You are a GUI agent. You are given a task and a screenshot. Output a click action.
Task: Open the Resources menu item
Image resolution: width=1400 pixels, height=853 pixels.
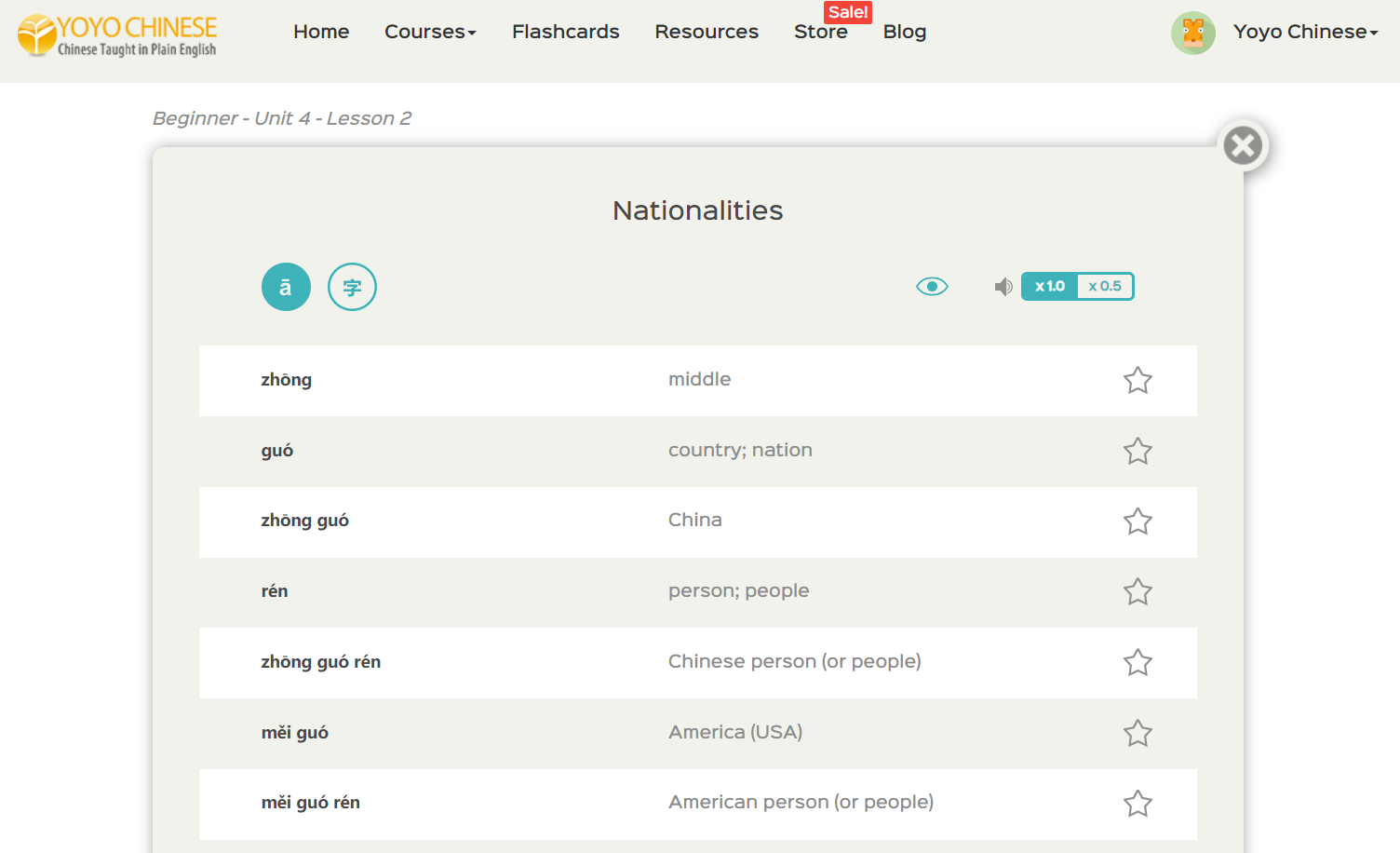coord(707,32)
